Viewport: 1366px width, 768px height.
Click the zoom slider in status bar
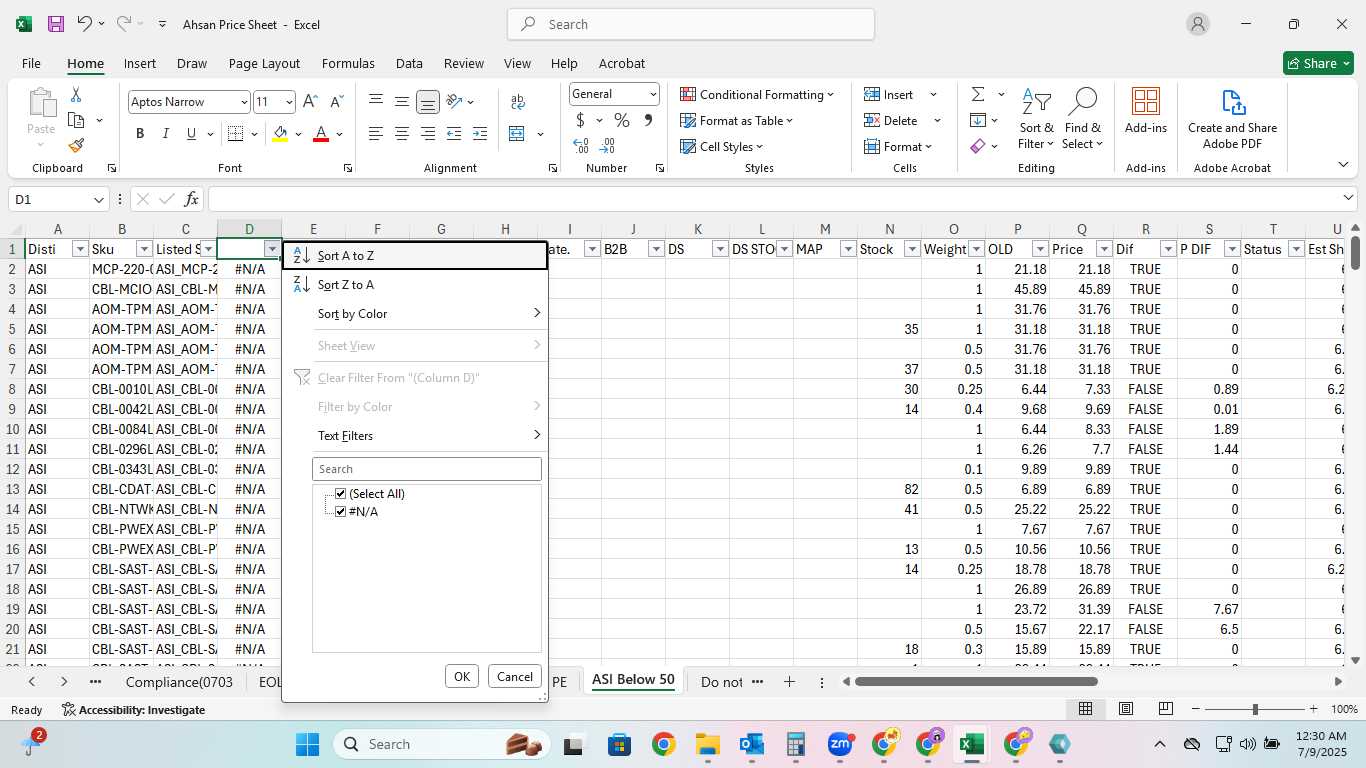[1255, 709]
